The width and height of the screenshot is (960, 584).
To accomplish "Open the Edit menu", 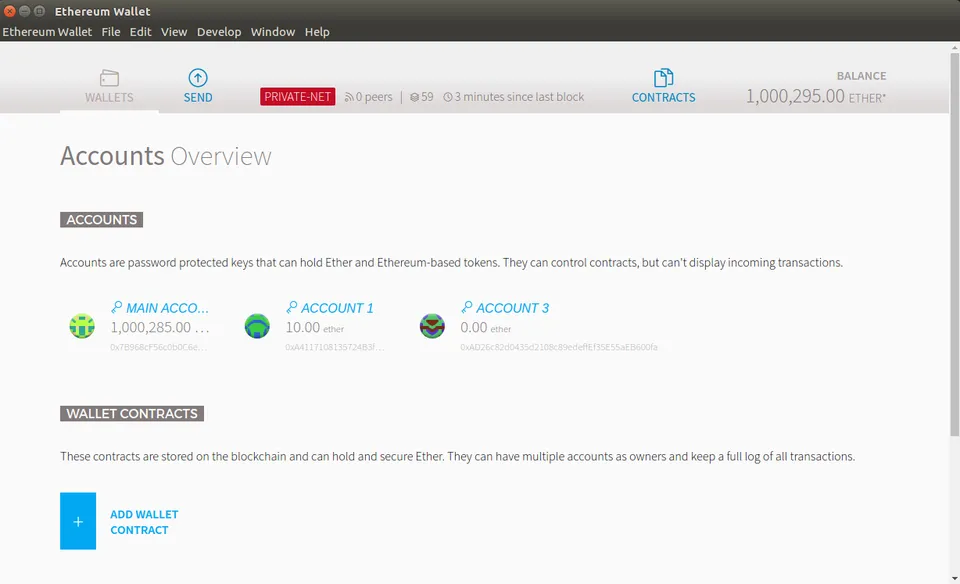I will point(140,32).
